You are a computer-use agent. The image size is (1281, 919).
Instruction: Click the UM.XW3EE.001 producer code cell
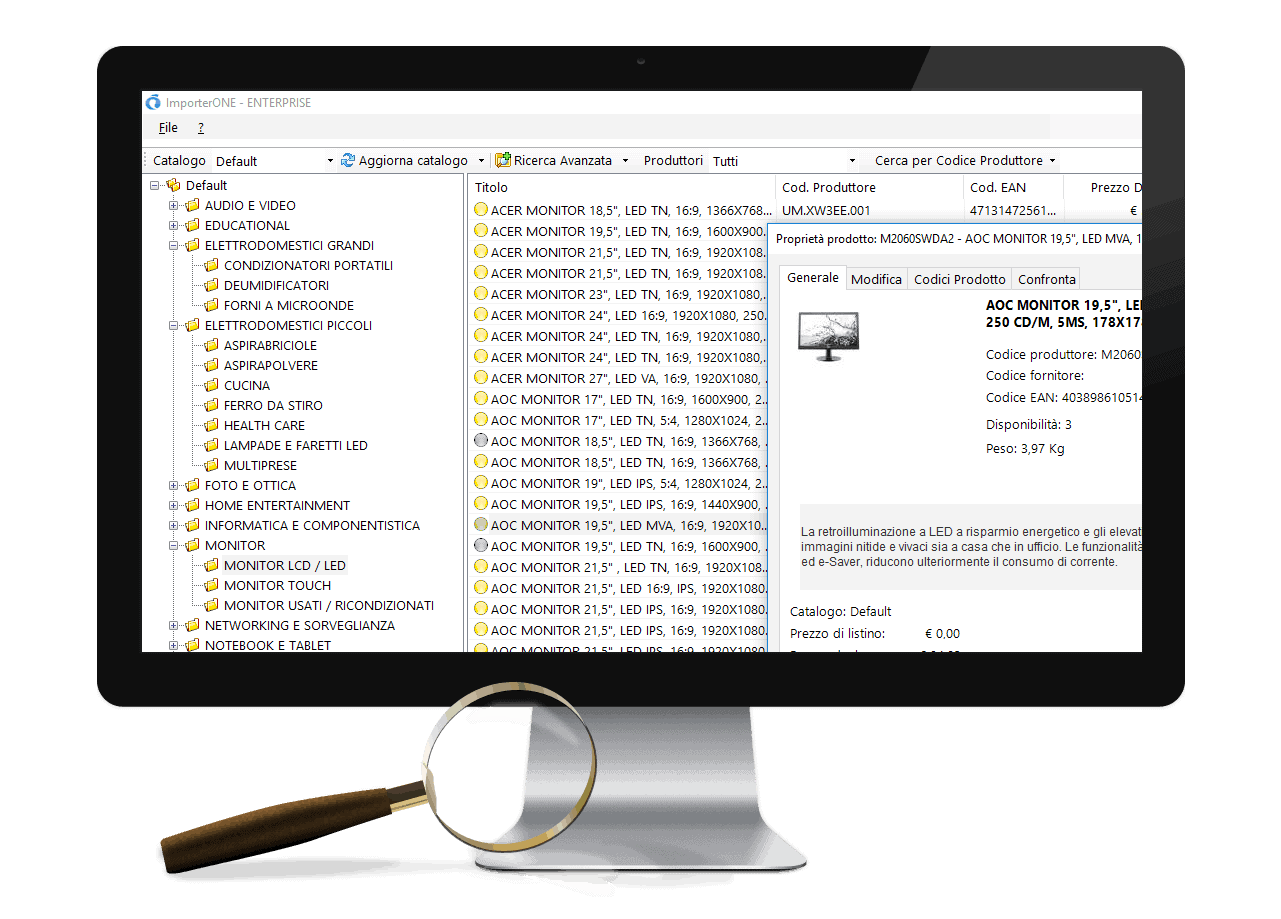click(x=826, y=210)
